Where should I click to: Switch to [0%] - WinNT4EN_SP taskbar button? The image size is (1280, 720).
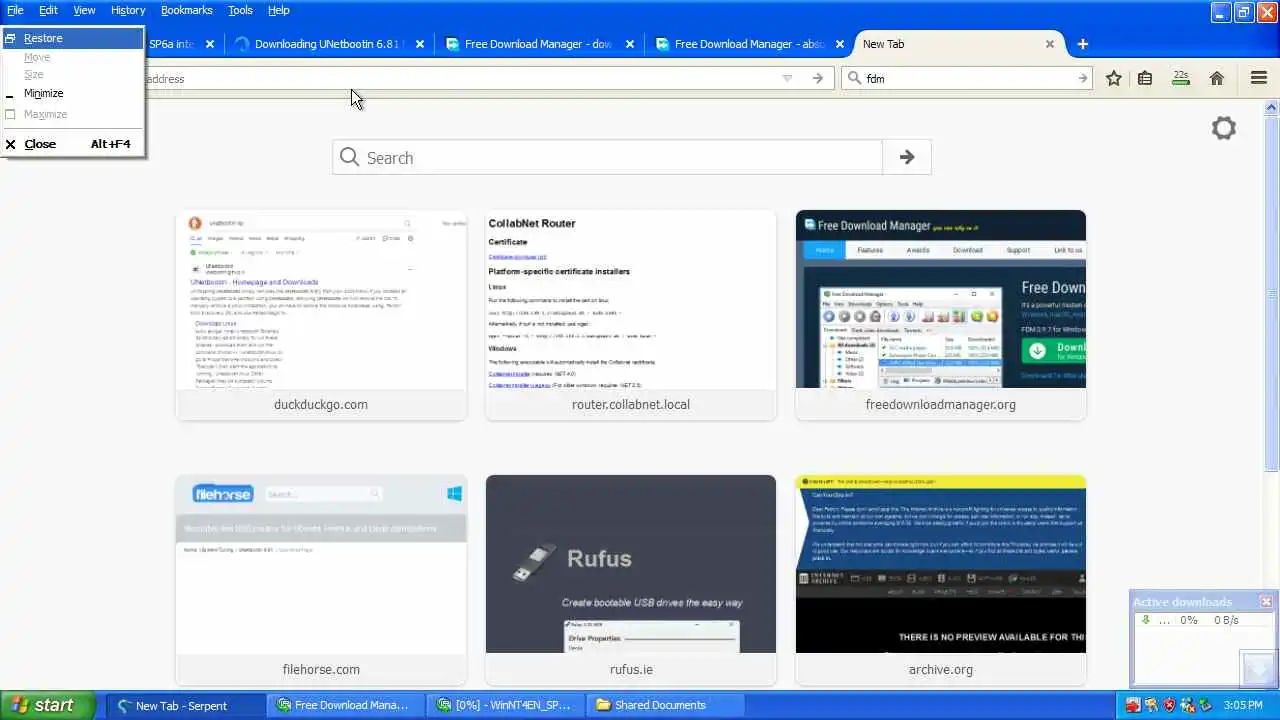pyautogui.click(x=505, y=705)
